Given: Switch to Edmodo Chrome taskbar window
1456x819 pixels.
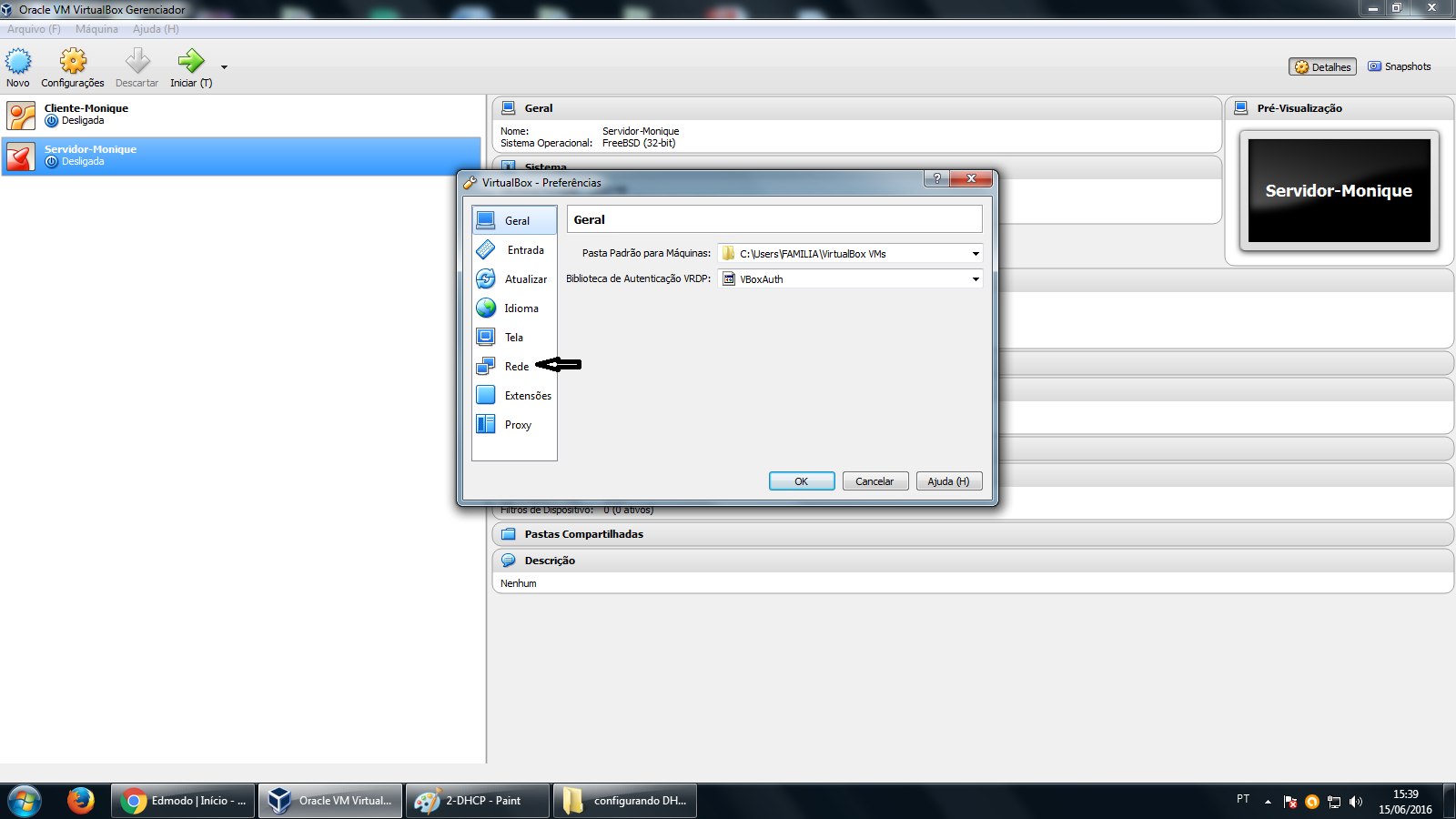Looking at the screenshot, I should (183, 801).
